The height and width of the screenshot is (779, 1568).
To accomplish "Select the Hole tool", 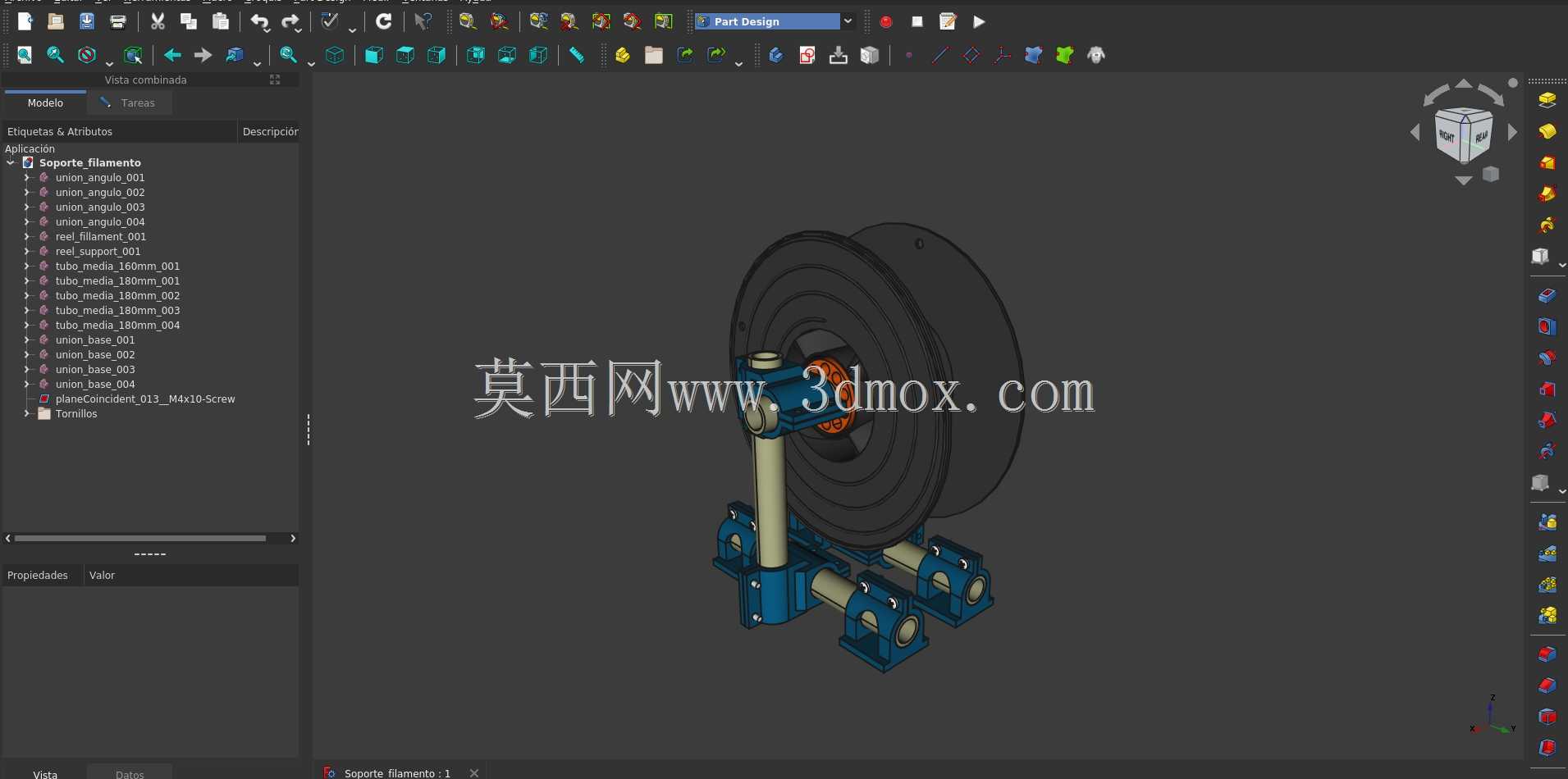I will point(1547,326).
